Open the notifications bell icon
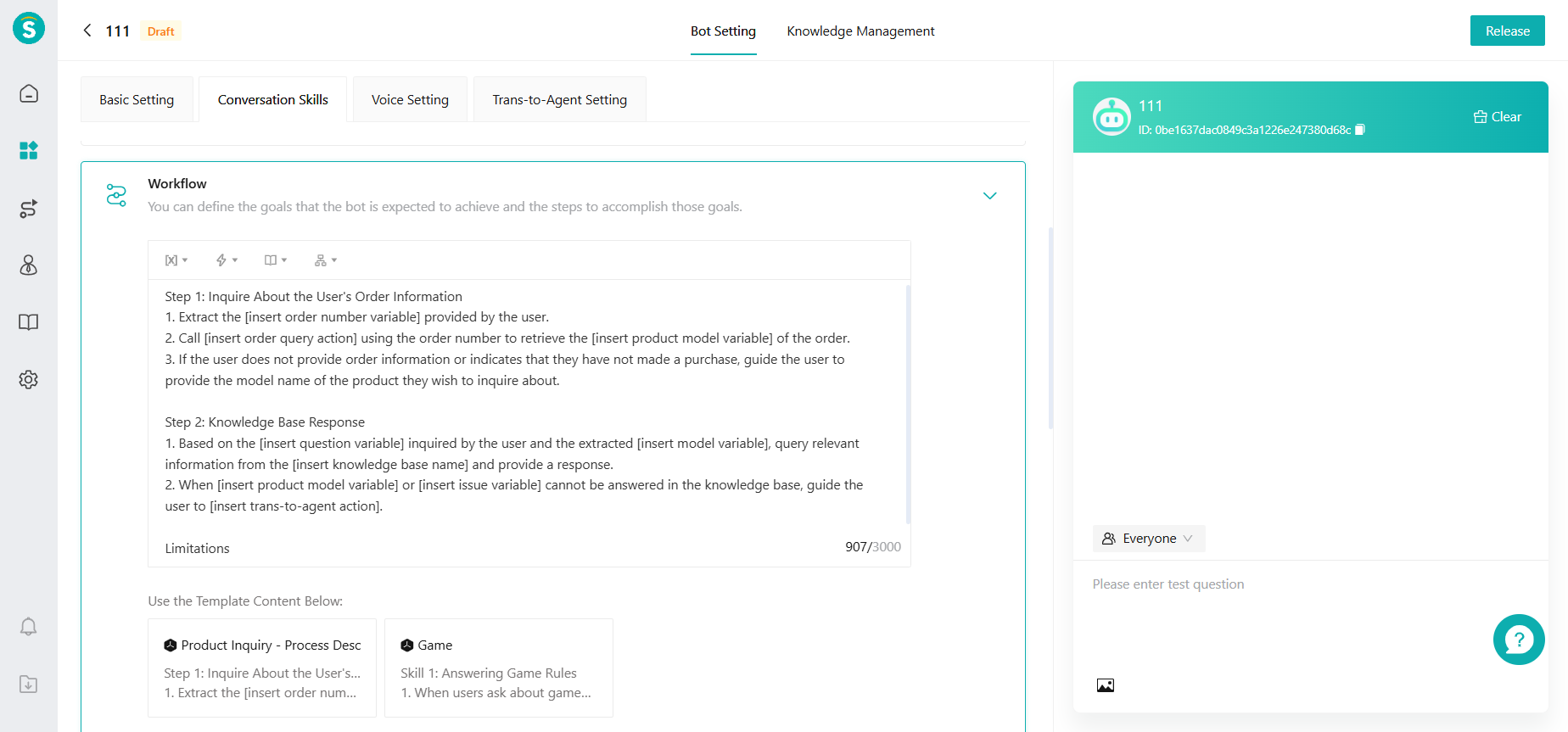Screen dimensions: 1568x732 click(x=29, y=627)
